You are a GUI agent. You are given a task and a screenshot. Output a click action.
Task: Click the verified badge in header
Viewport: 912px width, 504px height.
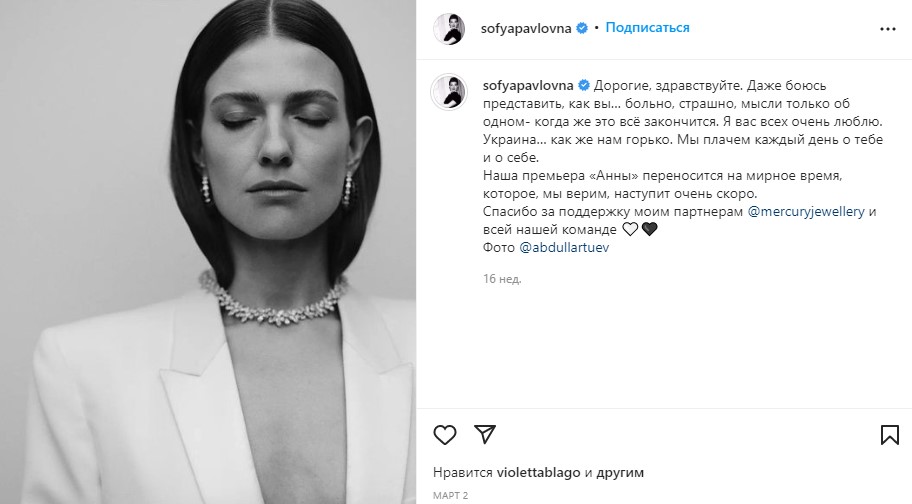(582, 28)
